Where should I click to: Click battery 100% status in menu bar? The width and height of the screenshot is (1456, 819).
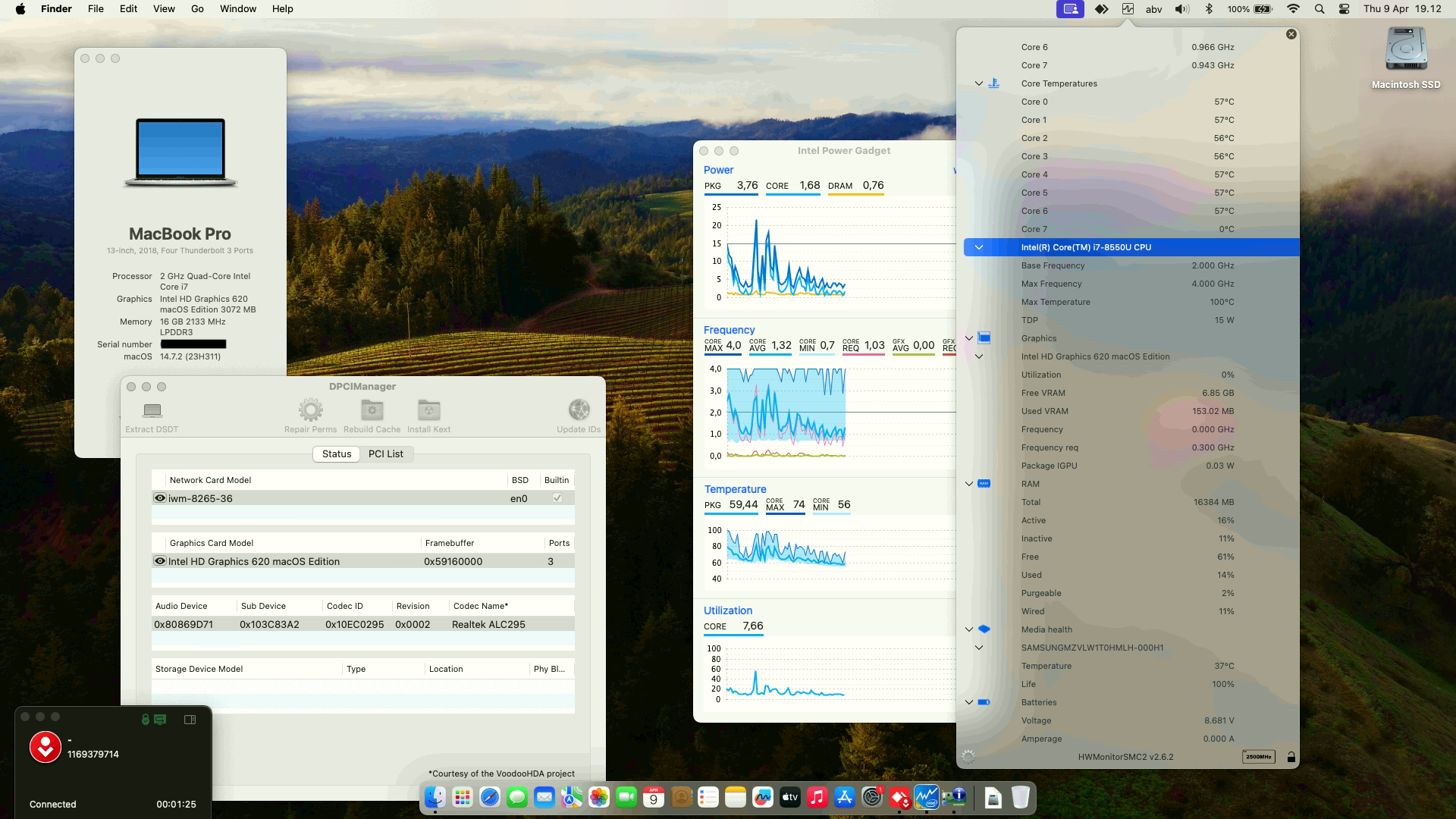tap(1249, 9)
